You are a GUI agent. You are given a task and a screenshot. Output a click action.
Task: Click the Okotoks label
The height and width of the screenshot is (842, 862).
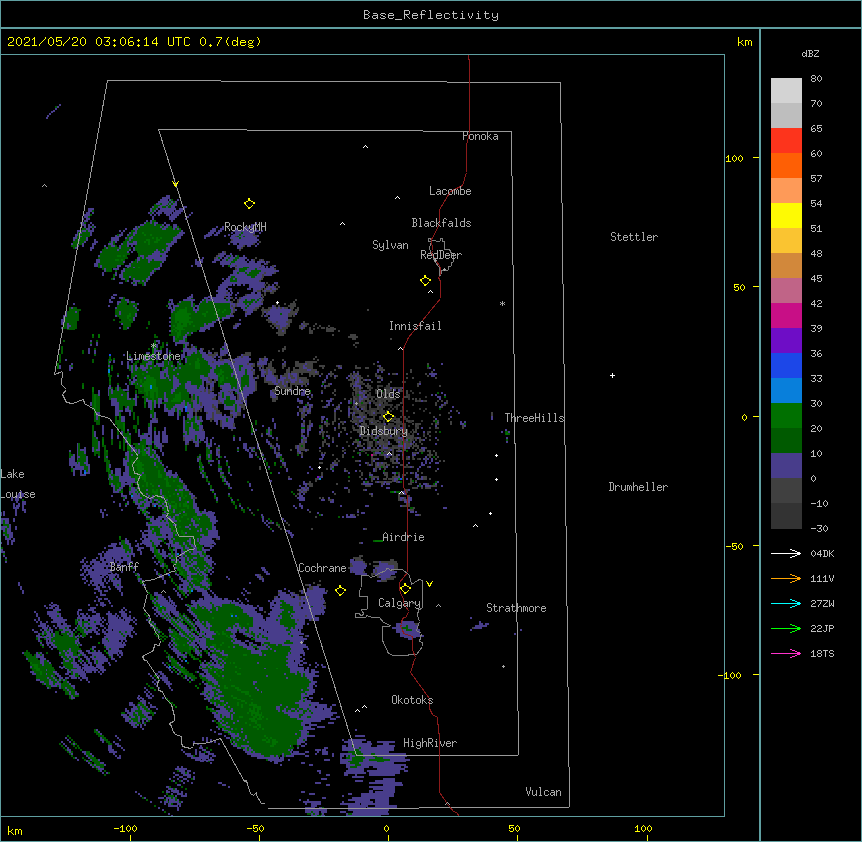(x=412, y=700)
